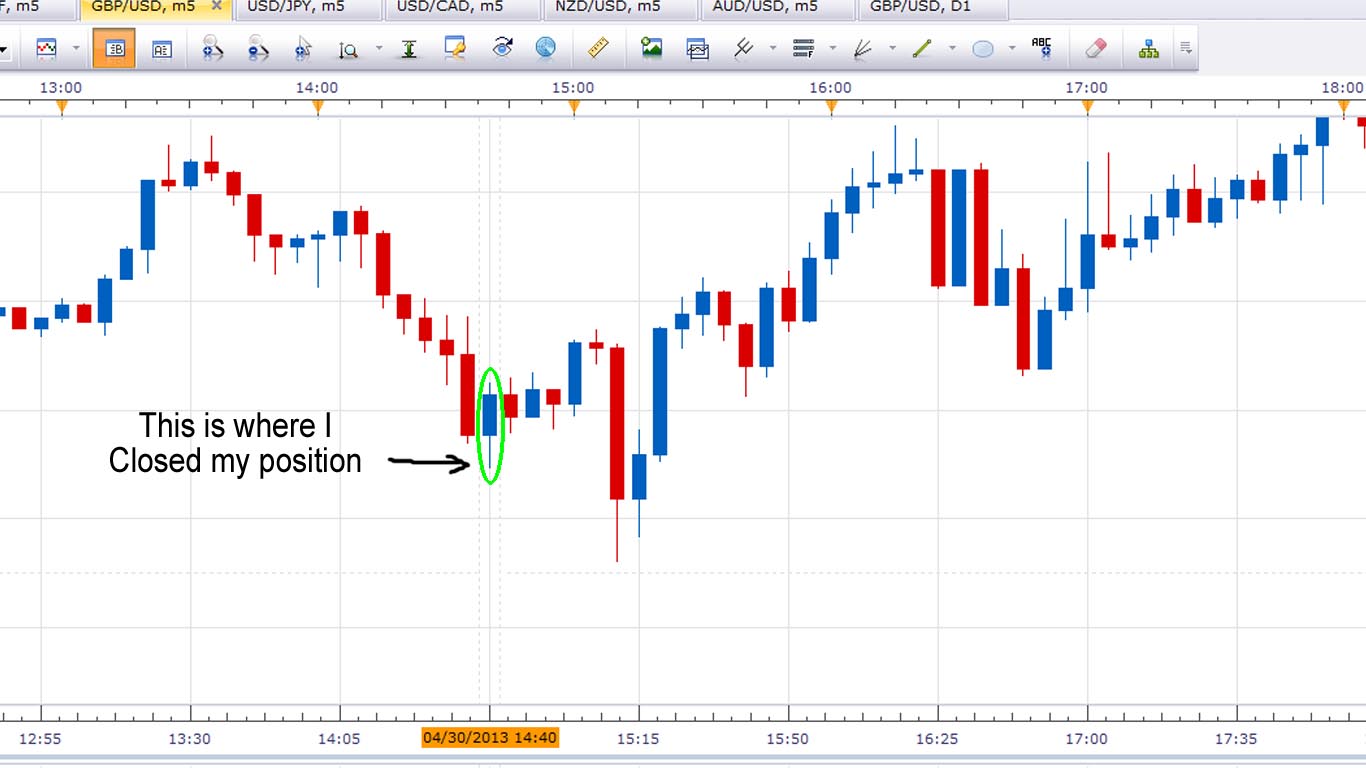The width and height of the screenshot is (1366, 768).
Task: Expand the vertical scale zoom dropdown arrow
Action: (x=378, y=48)
